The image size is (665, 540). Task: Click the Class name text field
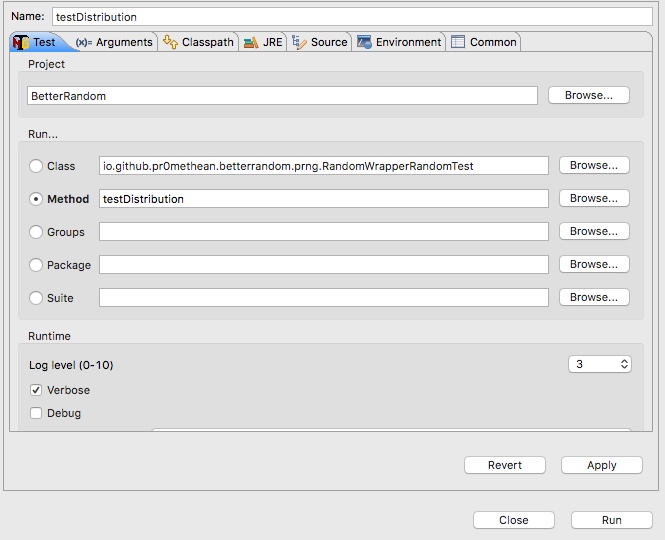pyautogui.click(x=324, y=166)
